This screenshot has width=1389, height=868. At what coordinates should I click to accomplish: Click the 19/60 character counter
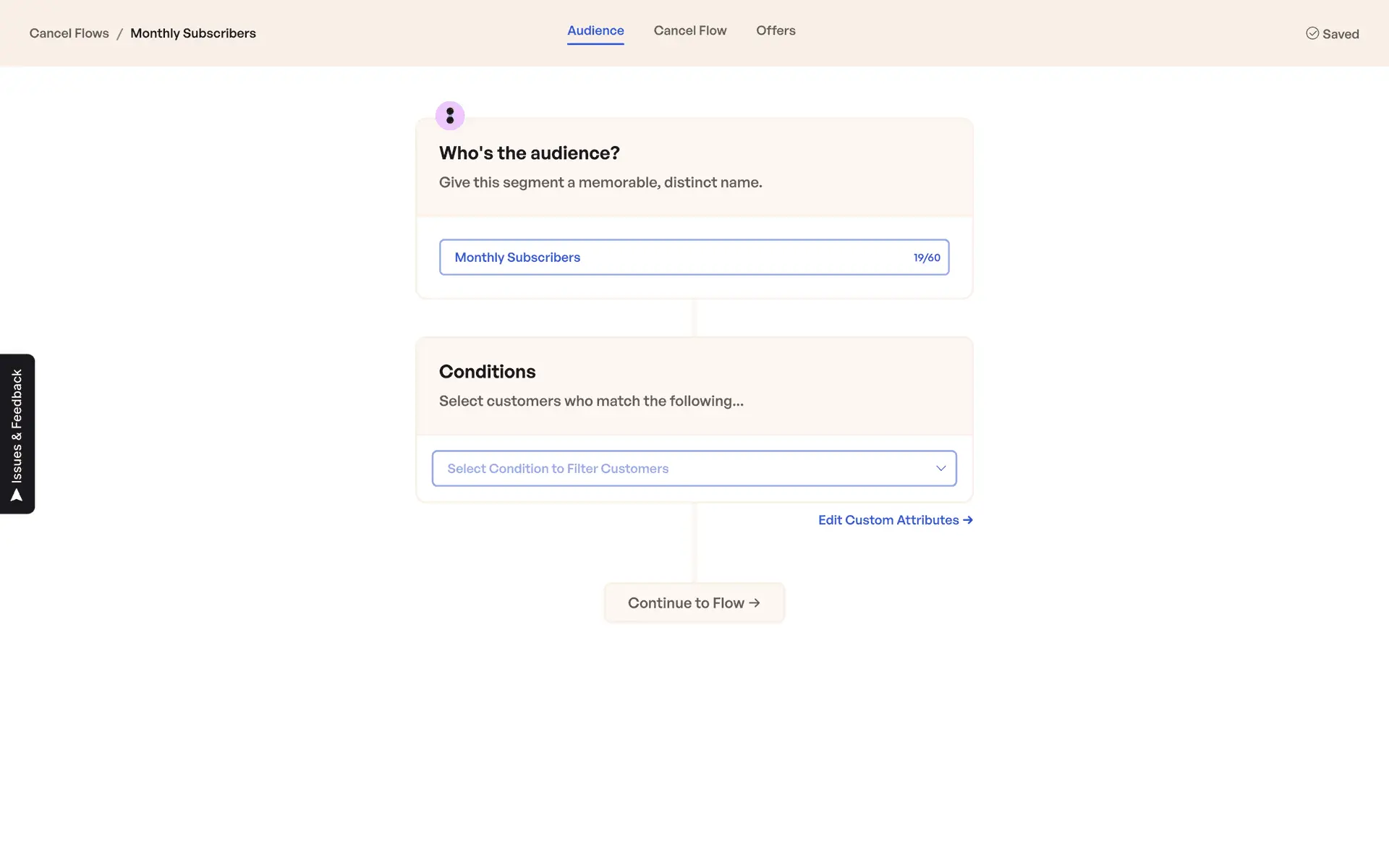pyautogui.click(x=926, y=258)
